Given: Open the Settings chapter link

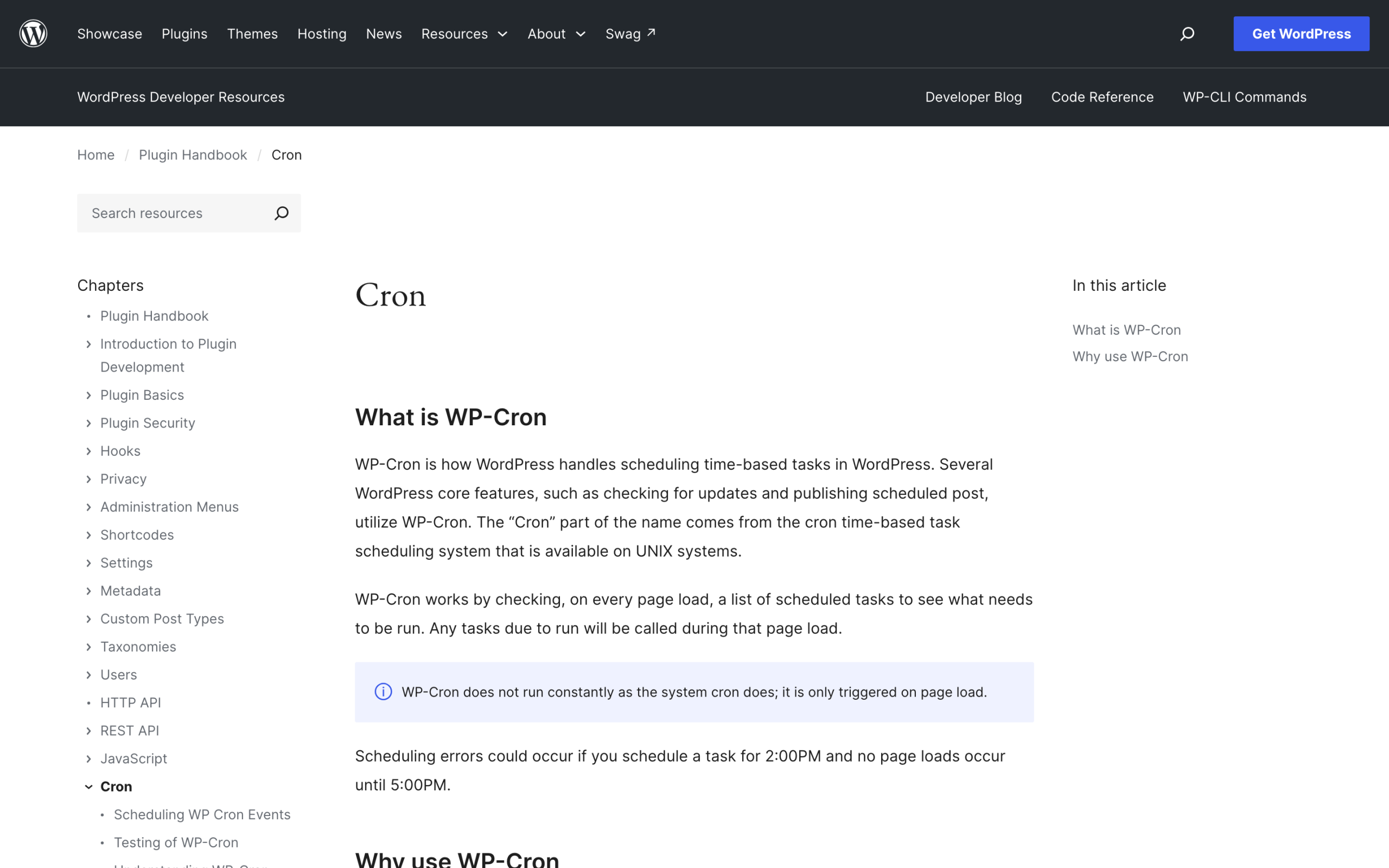Looking at the screenshot, I should click(127, 563).
